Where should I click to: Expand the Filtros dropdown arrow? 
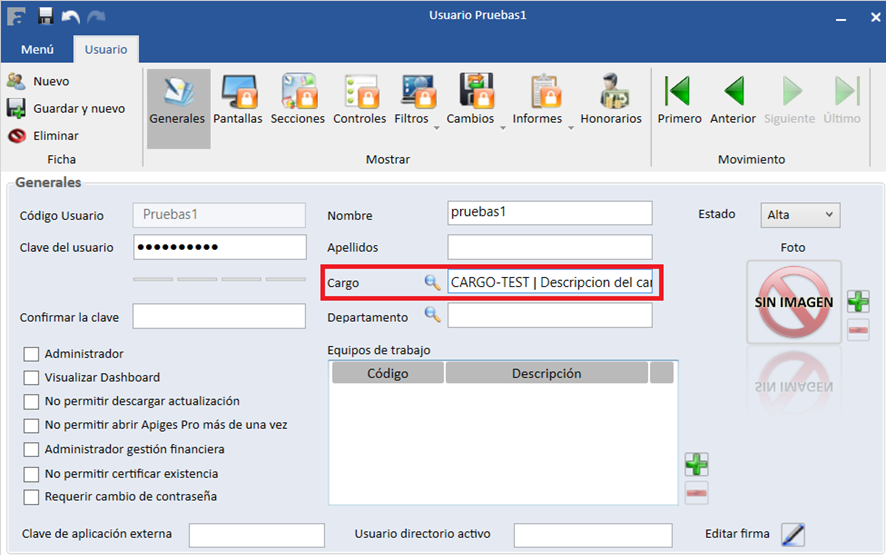coord(437,127)
